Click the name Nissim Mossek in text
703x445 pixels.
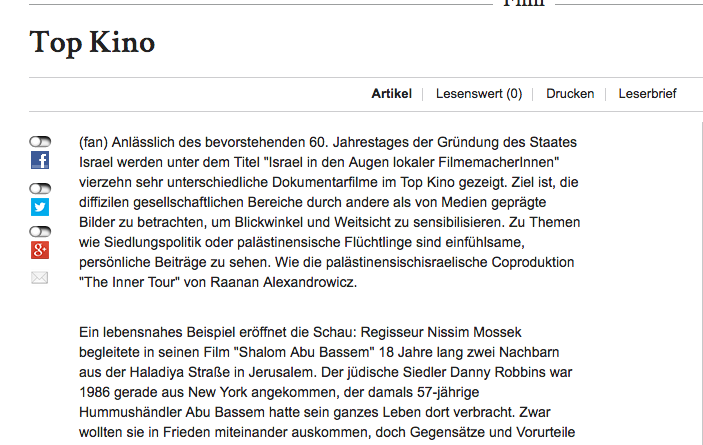click(474, 332)
